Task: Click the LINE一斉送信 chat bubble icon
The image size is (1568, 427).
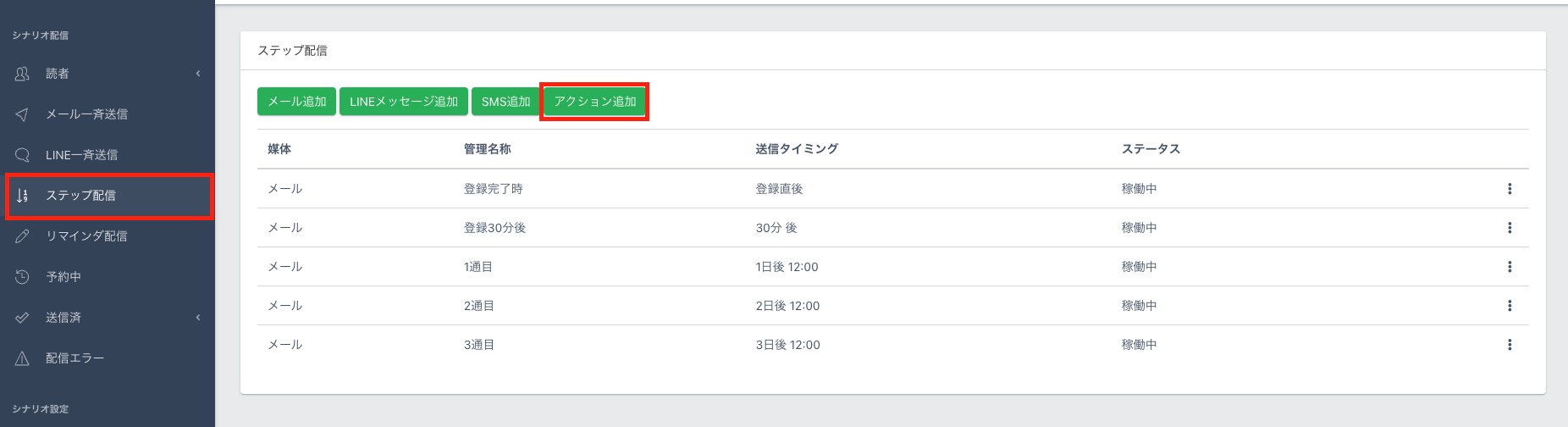Action: 23,155
